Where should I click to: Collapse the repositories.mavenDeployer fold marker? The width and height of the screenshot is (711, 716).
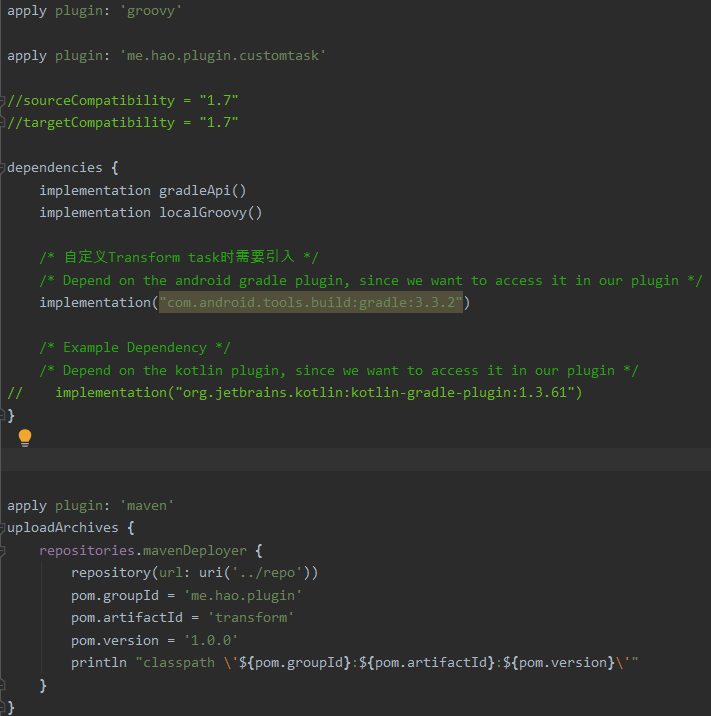coord(2,551)
